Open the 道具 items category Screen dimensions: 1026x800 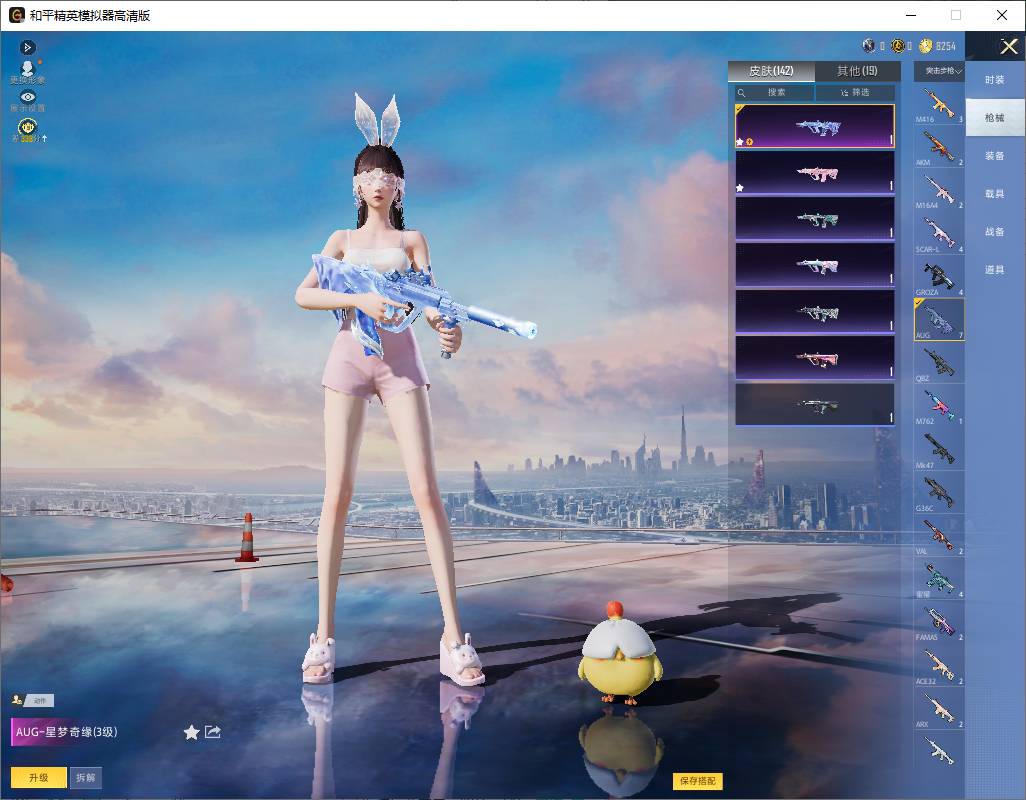coord(995,270)
